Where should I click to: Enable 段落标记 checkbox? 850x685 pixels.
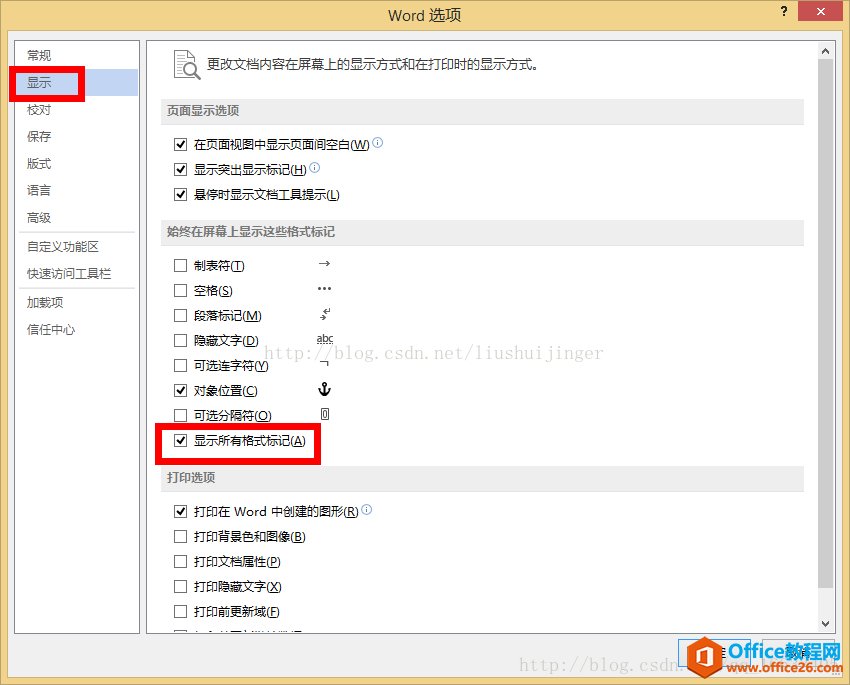[x=181, y=315]
